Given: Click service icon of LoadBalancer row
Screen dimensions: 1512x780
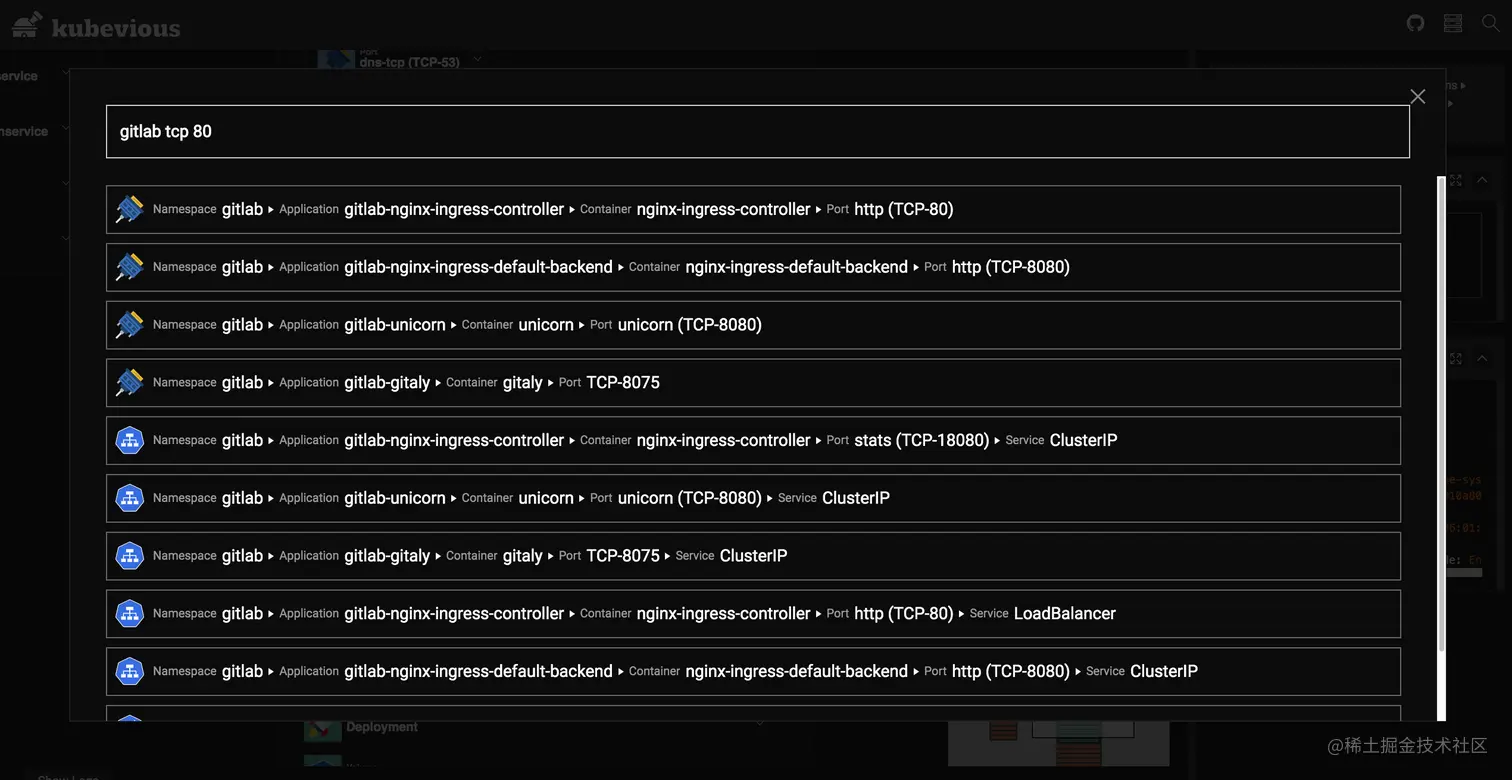Looking at the screenshot, I should coord(130,614).
